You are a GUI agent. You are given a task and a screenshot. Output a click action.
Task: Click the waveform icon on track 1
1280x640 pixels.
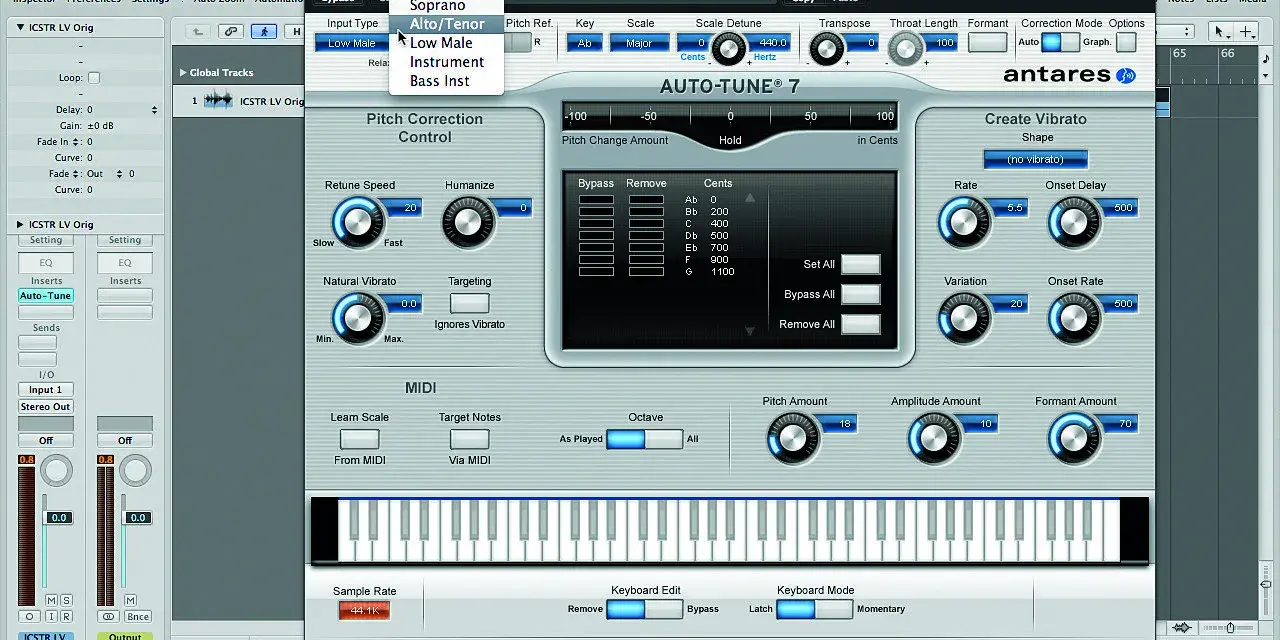219,100
